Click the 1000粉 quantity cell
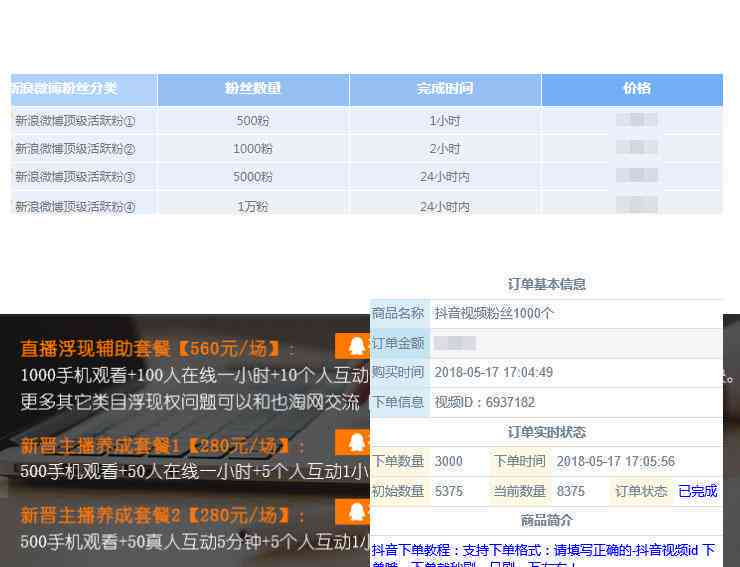740x567 pixels. pyautogui.click(x=253, y=149)
